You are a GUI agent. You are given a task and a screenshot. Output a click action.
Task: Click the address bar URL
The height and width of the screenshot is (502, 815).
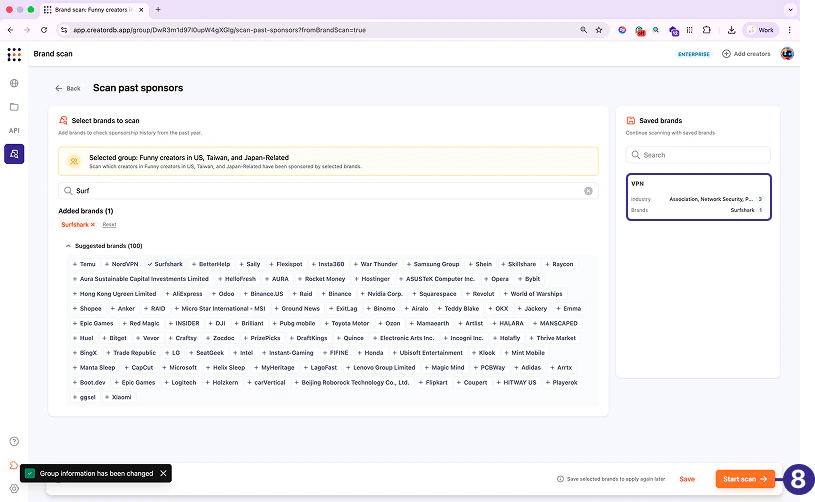tap(219, 30)
